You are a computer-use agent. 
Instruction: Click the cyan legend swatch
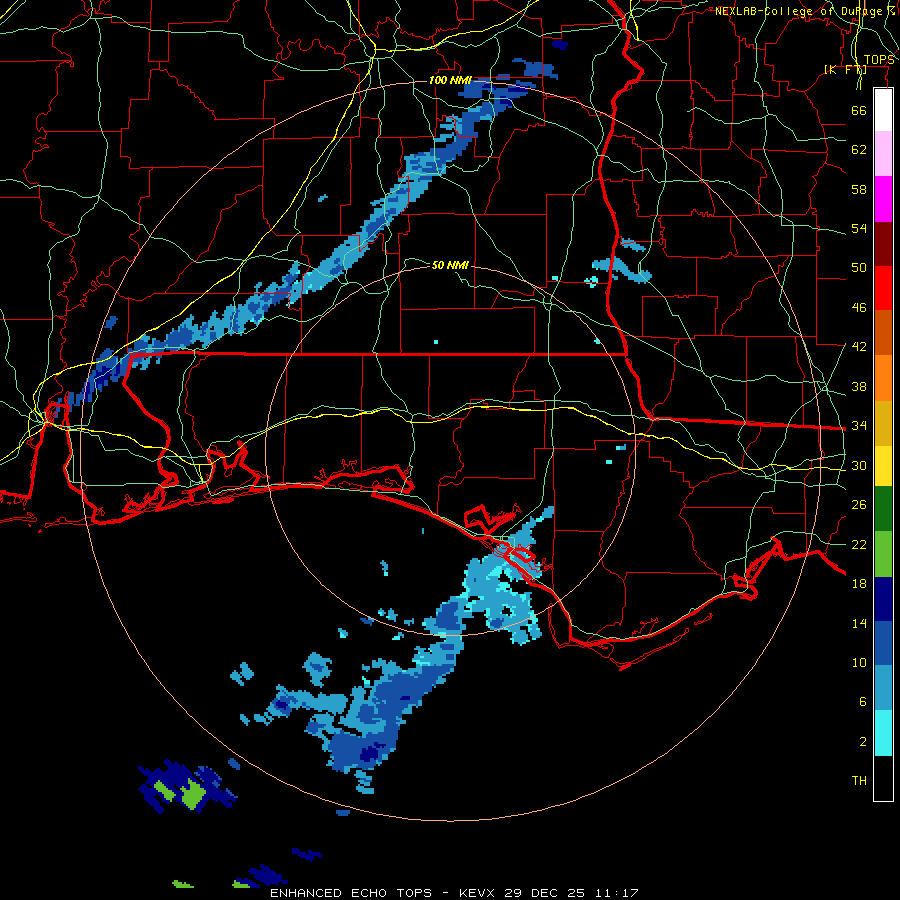tap(883, 733)
